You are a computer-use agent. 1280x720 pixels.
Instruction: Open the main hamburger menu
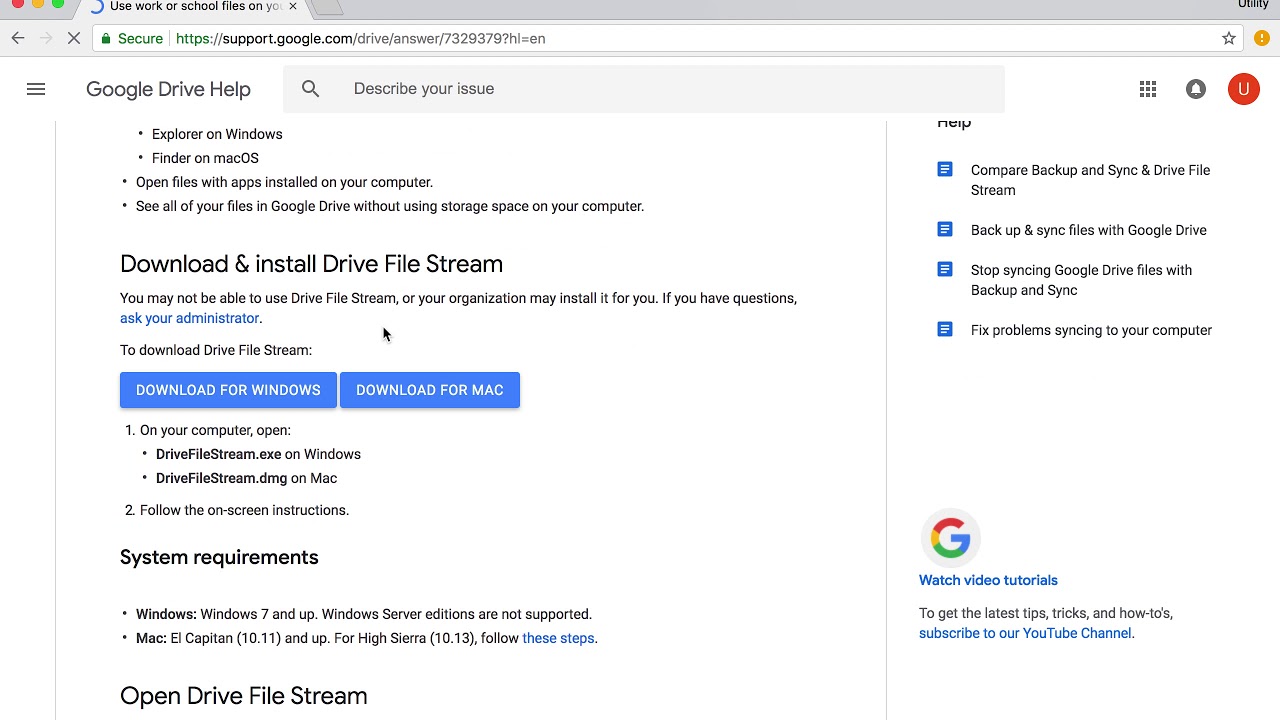(36, 90)
